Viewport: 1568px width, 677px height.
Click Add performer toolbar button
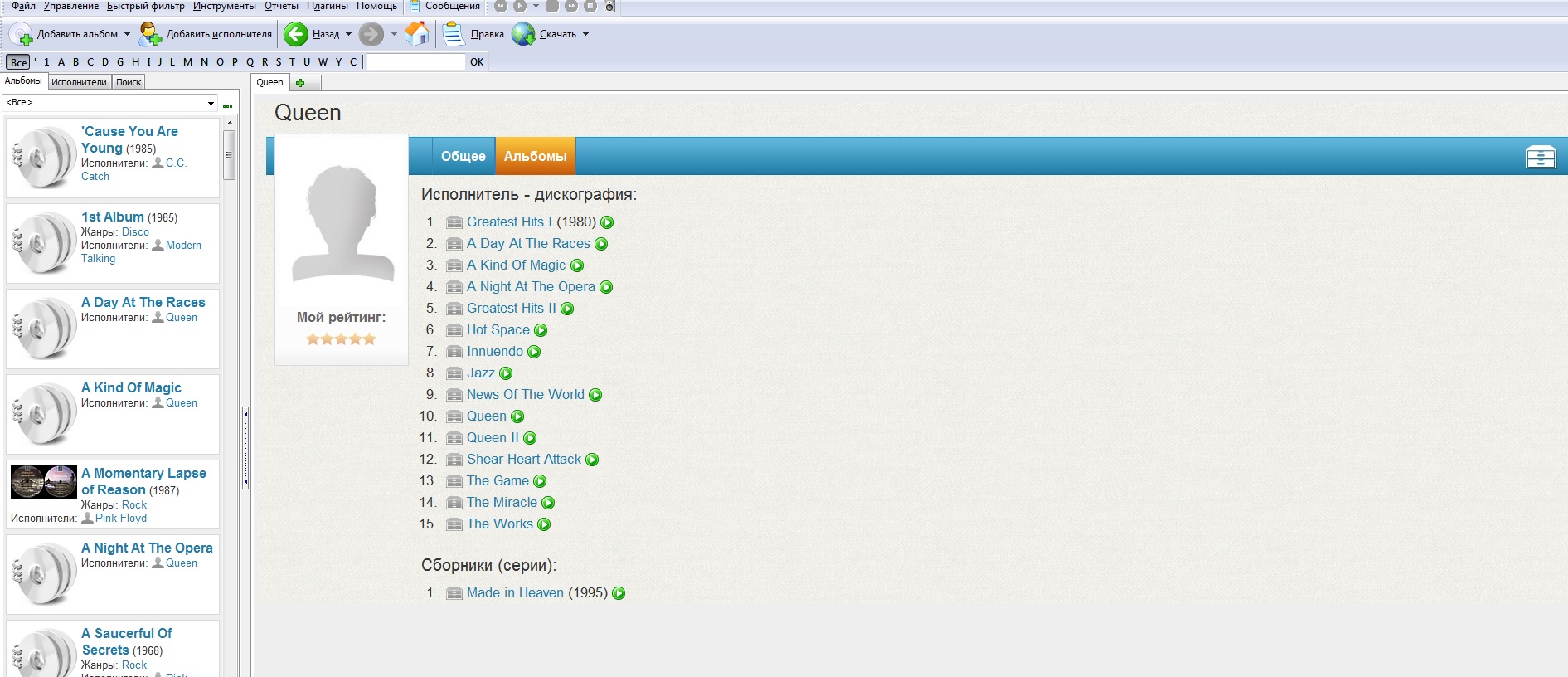[205, 34]
